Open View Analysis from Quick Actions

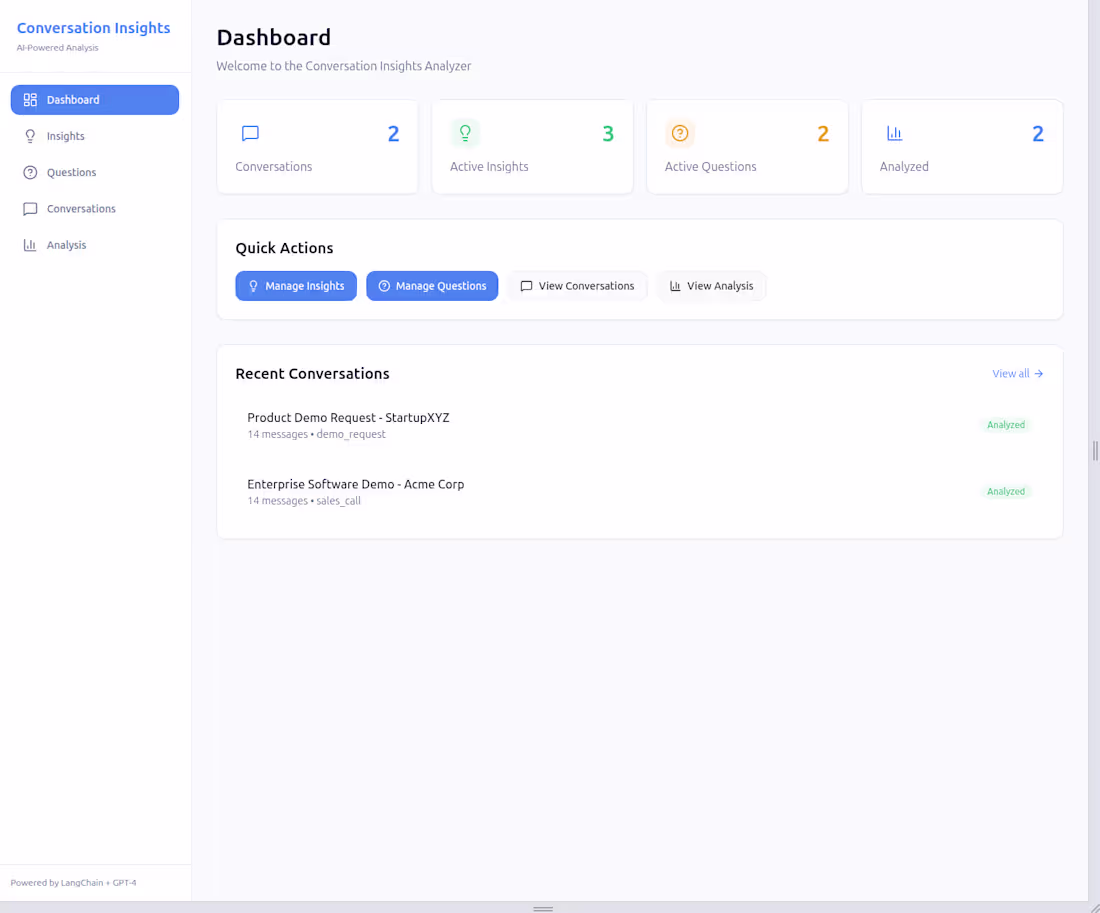(x=711, y=286)
